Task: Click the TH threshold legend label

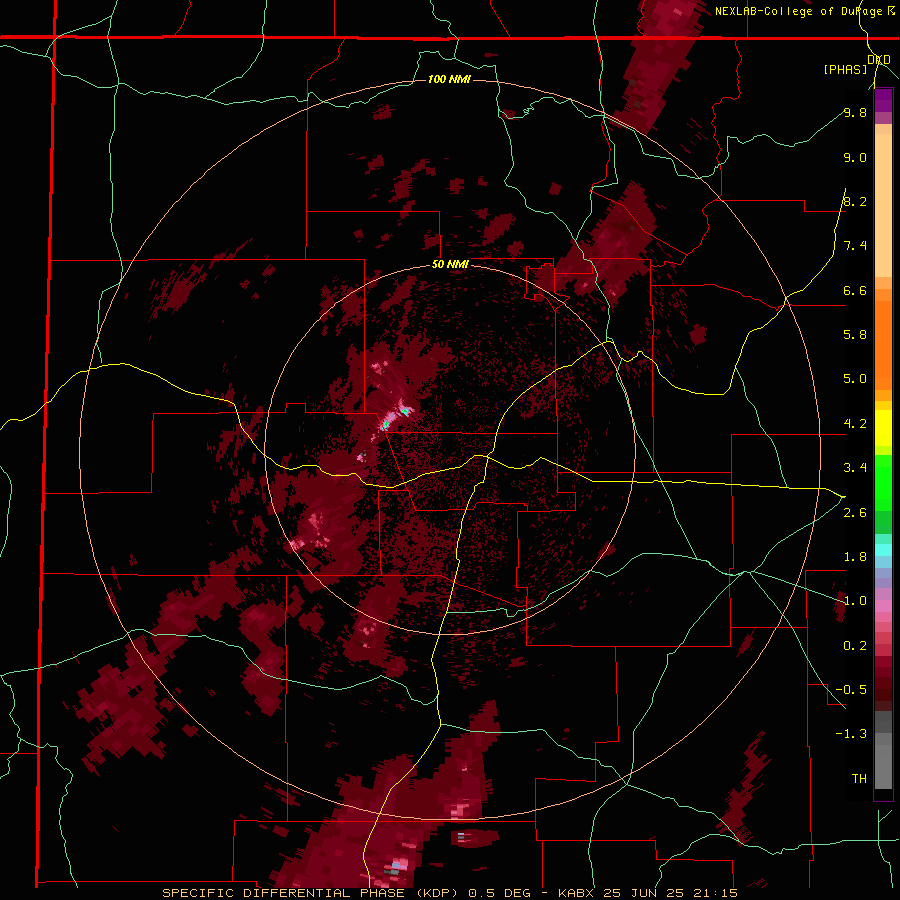Action: pyautogui.click(x=859, y=779)
